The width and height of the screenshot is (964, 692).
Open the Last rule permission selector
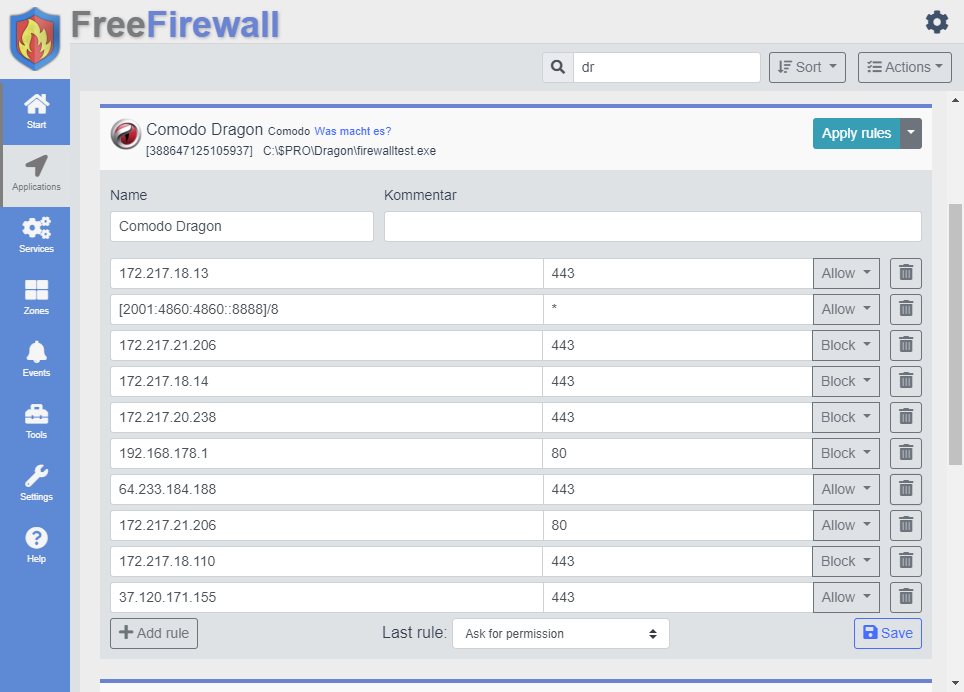560,633
